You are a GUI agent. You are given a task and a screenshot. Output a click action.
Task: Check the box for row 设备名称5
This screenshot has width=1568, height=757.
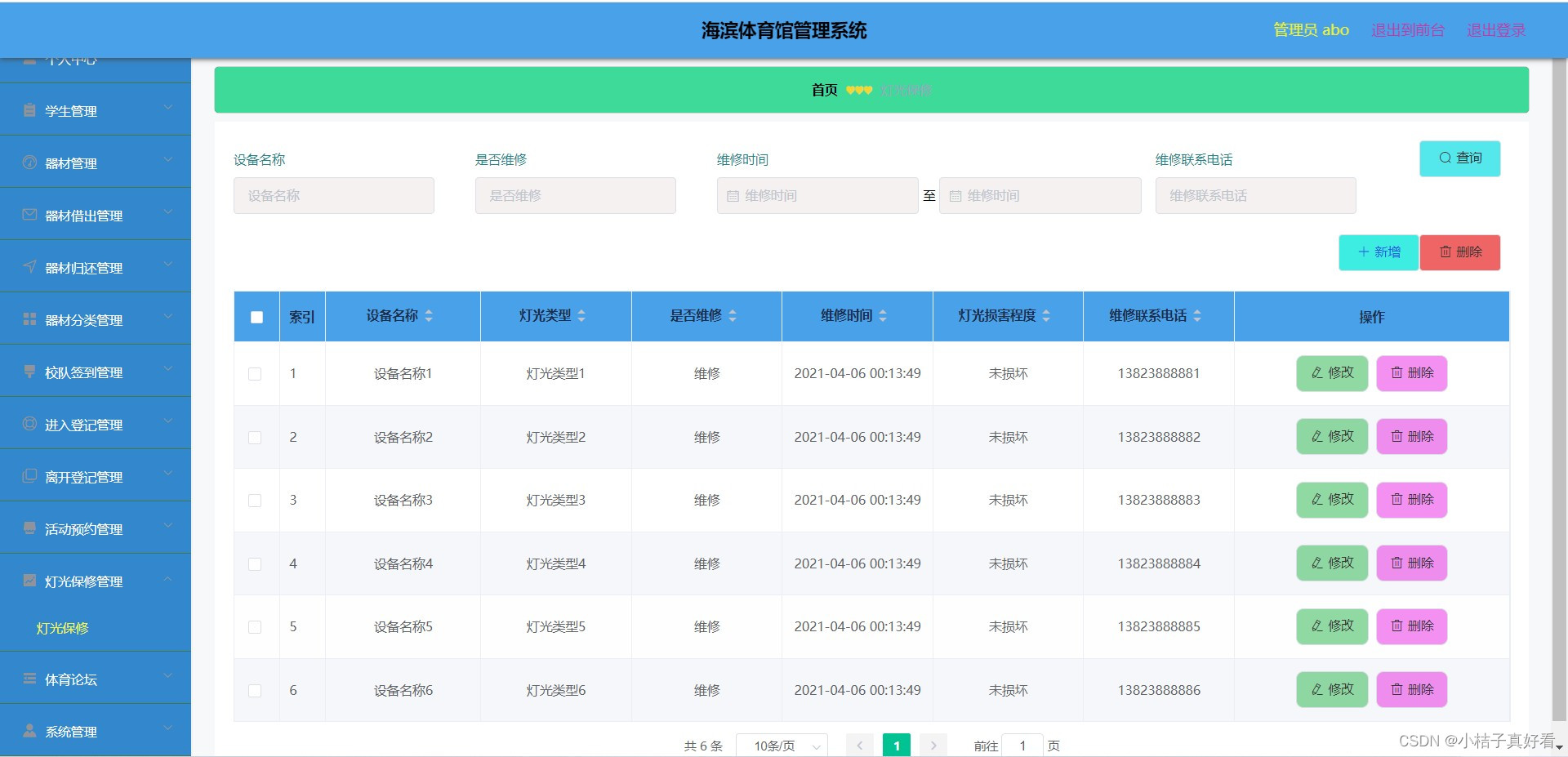[x=255, y=627]
